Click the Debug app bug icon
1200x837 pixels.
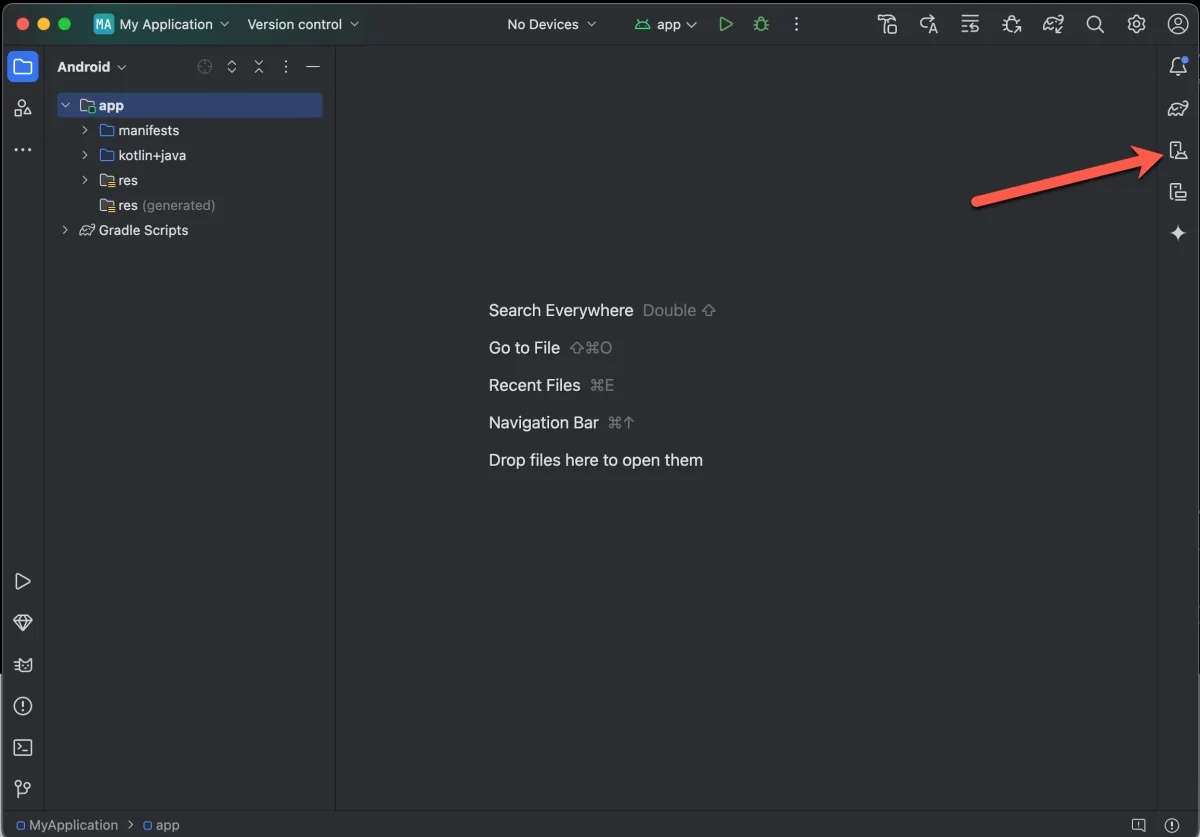pos(761,24)
